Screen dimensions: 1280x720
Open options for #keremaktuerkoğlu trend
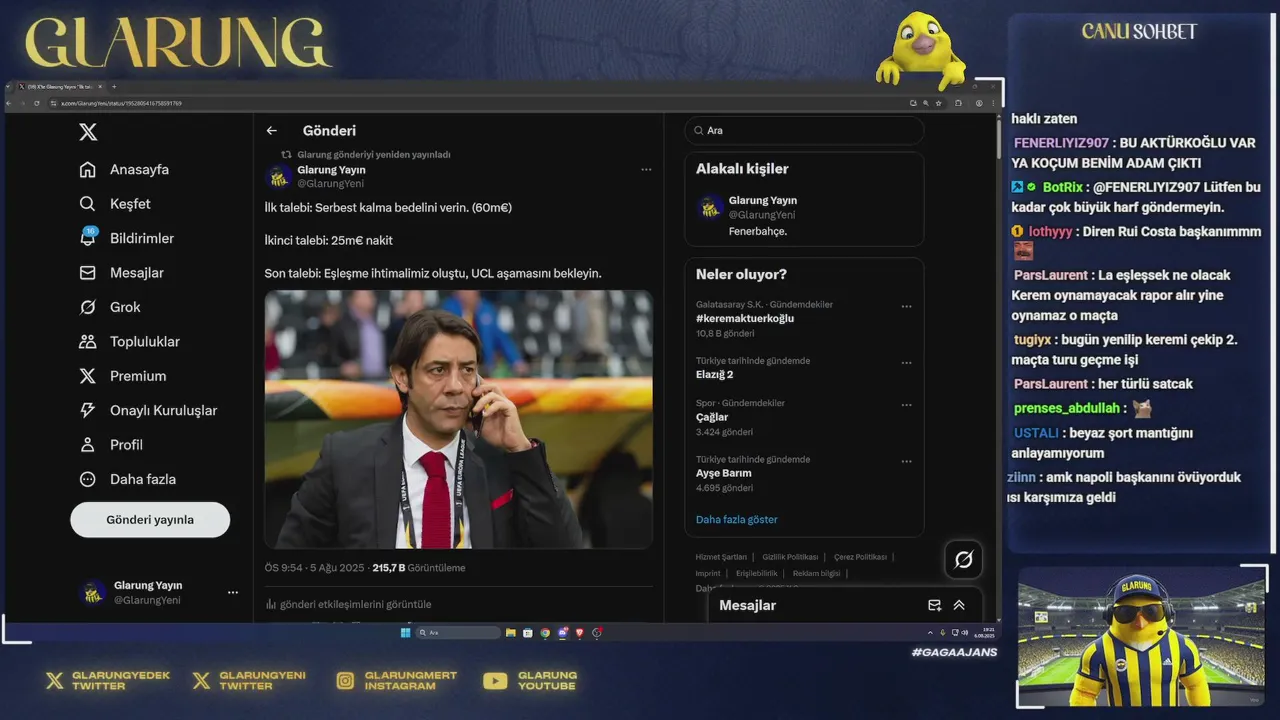pos(906,307)
